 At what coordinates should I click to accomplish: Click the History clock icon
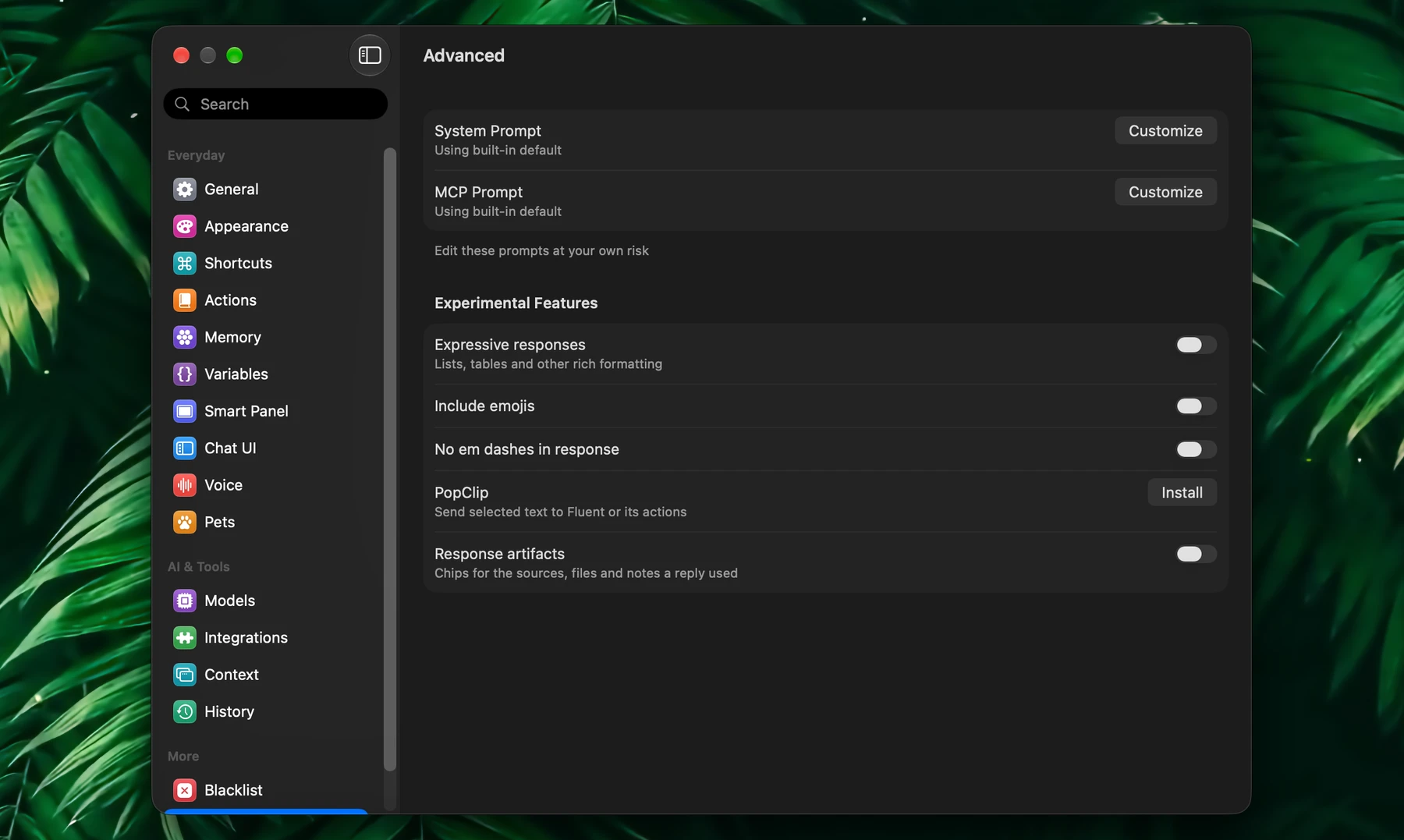coord(185,711)
